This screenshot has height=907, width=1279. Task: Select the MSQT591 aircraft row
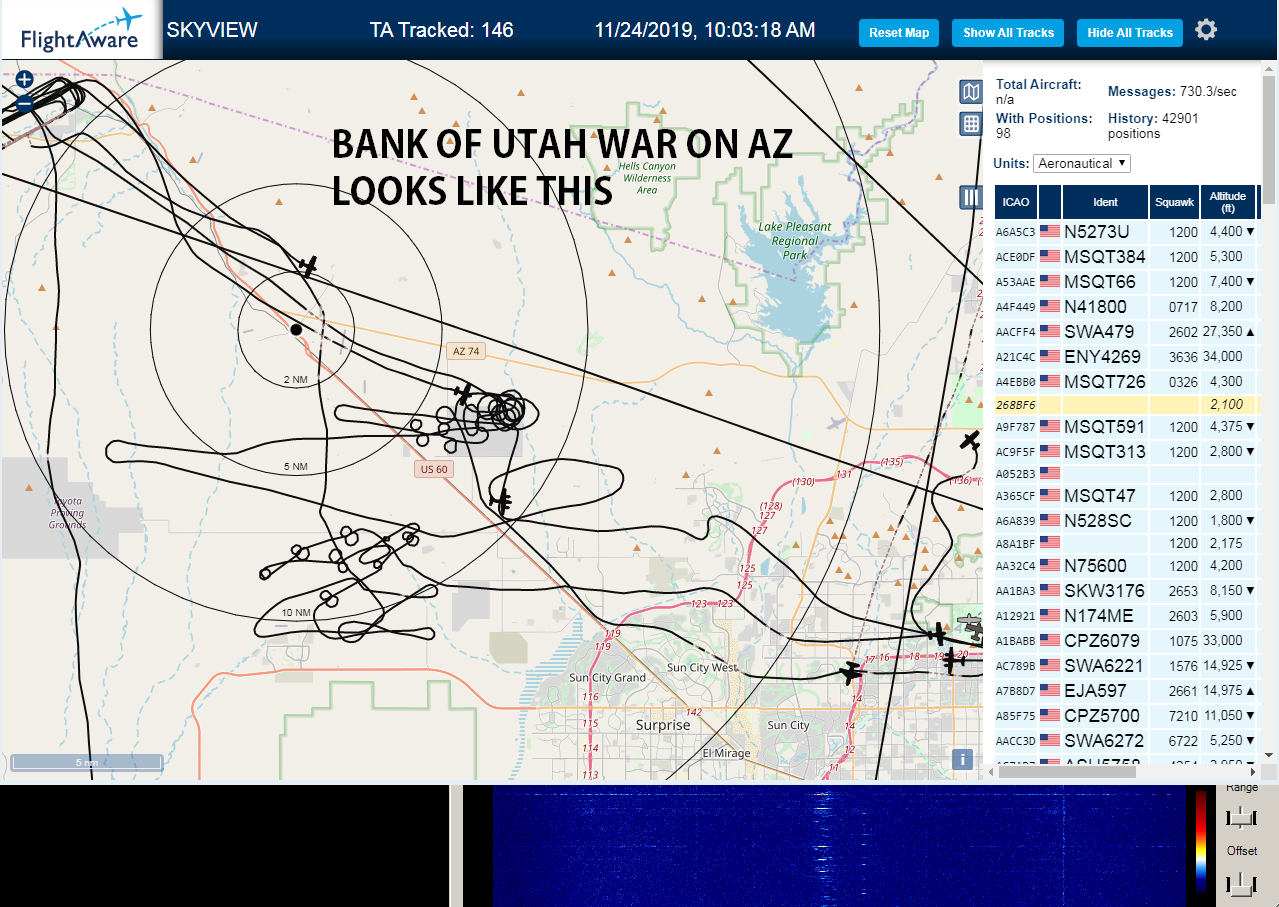[x=1127, y=427]
